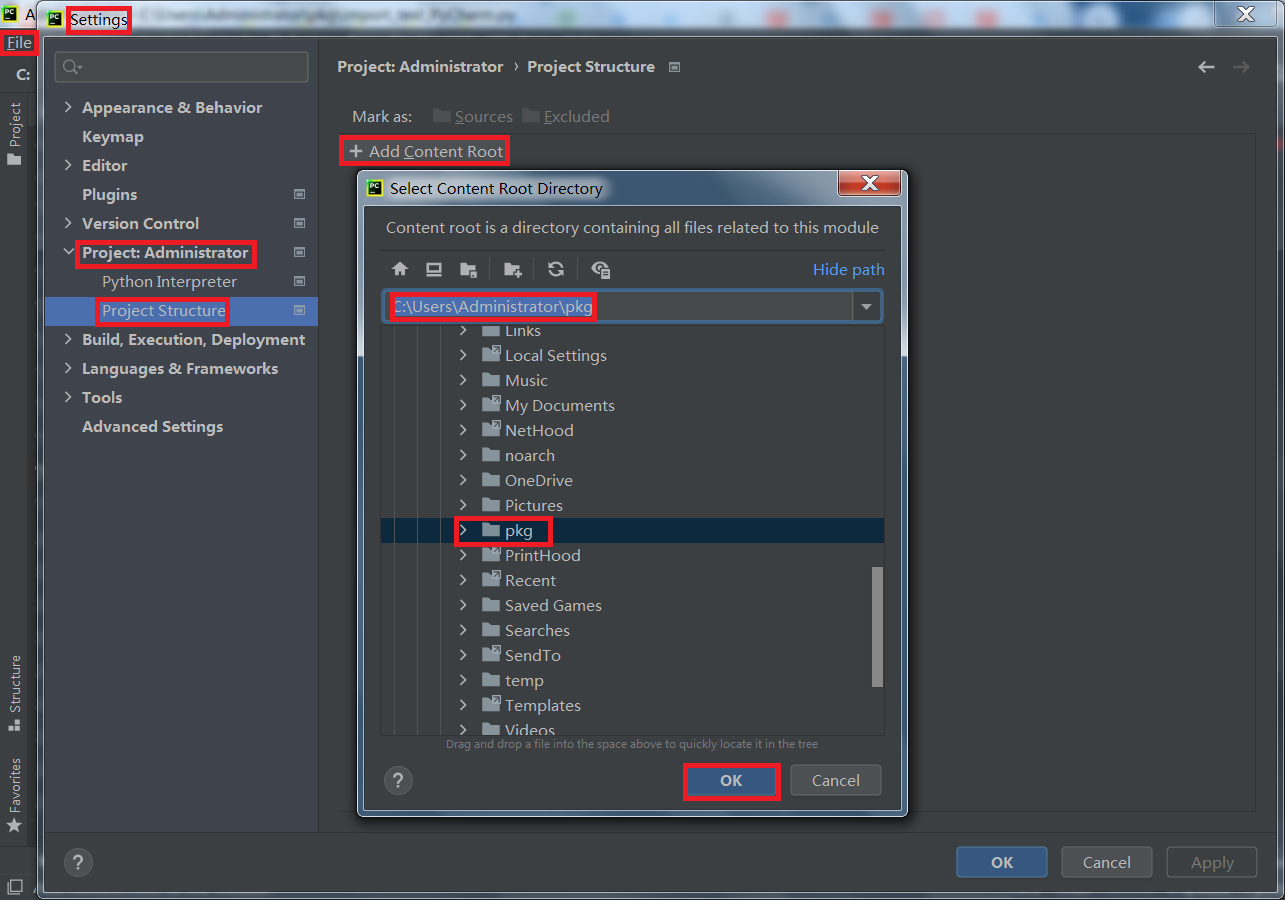1285x900 pixels.
Task: Click the project-level icon beside Version Control
Action: pyautogui.click(x=299, y=223)
